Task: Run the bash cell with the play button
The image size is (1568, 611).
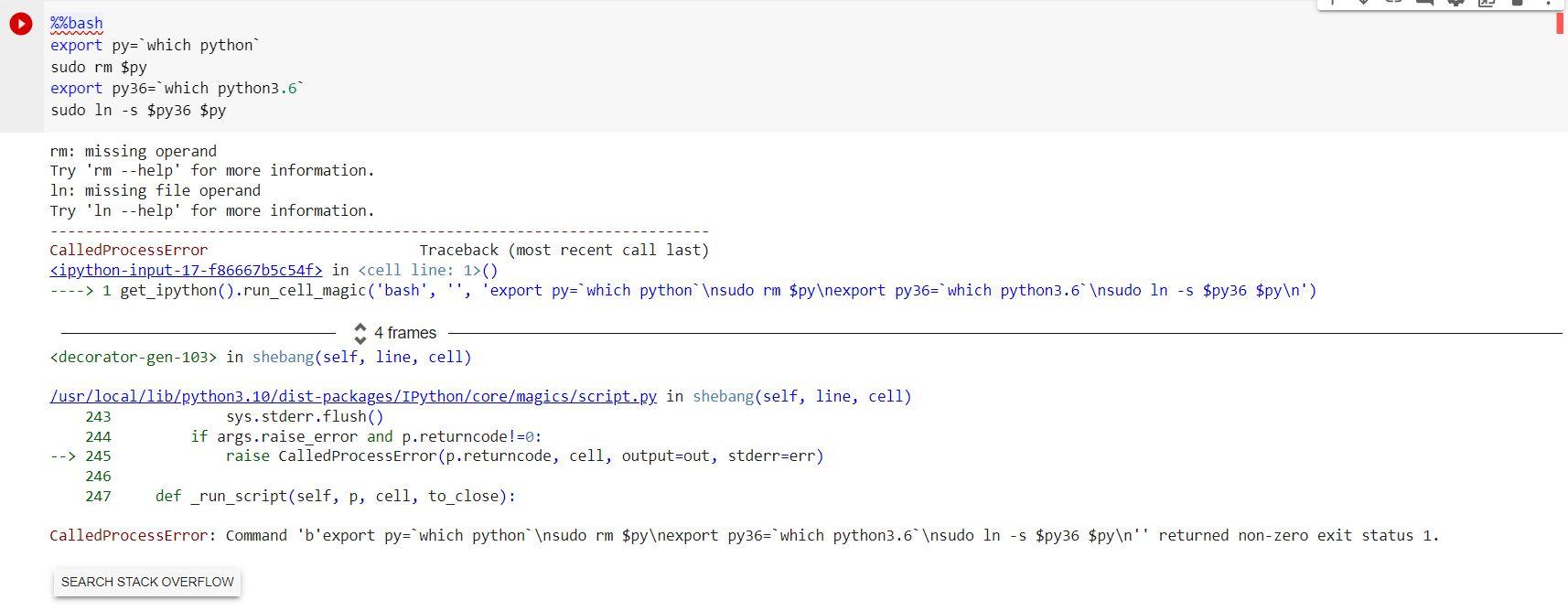Action: 21,24
